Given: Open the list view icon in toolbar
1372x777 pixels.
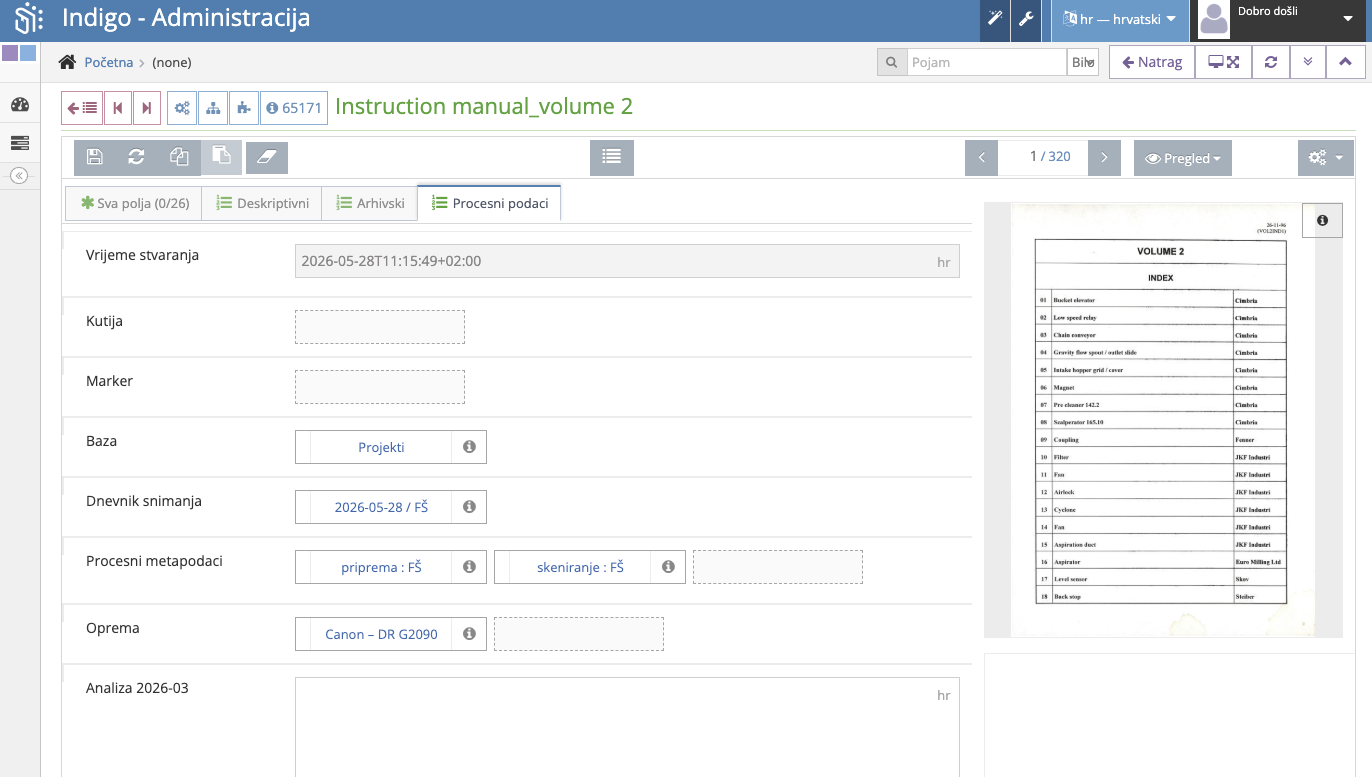Looking at the screenshot, I should click(x=612, y=157).
